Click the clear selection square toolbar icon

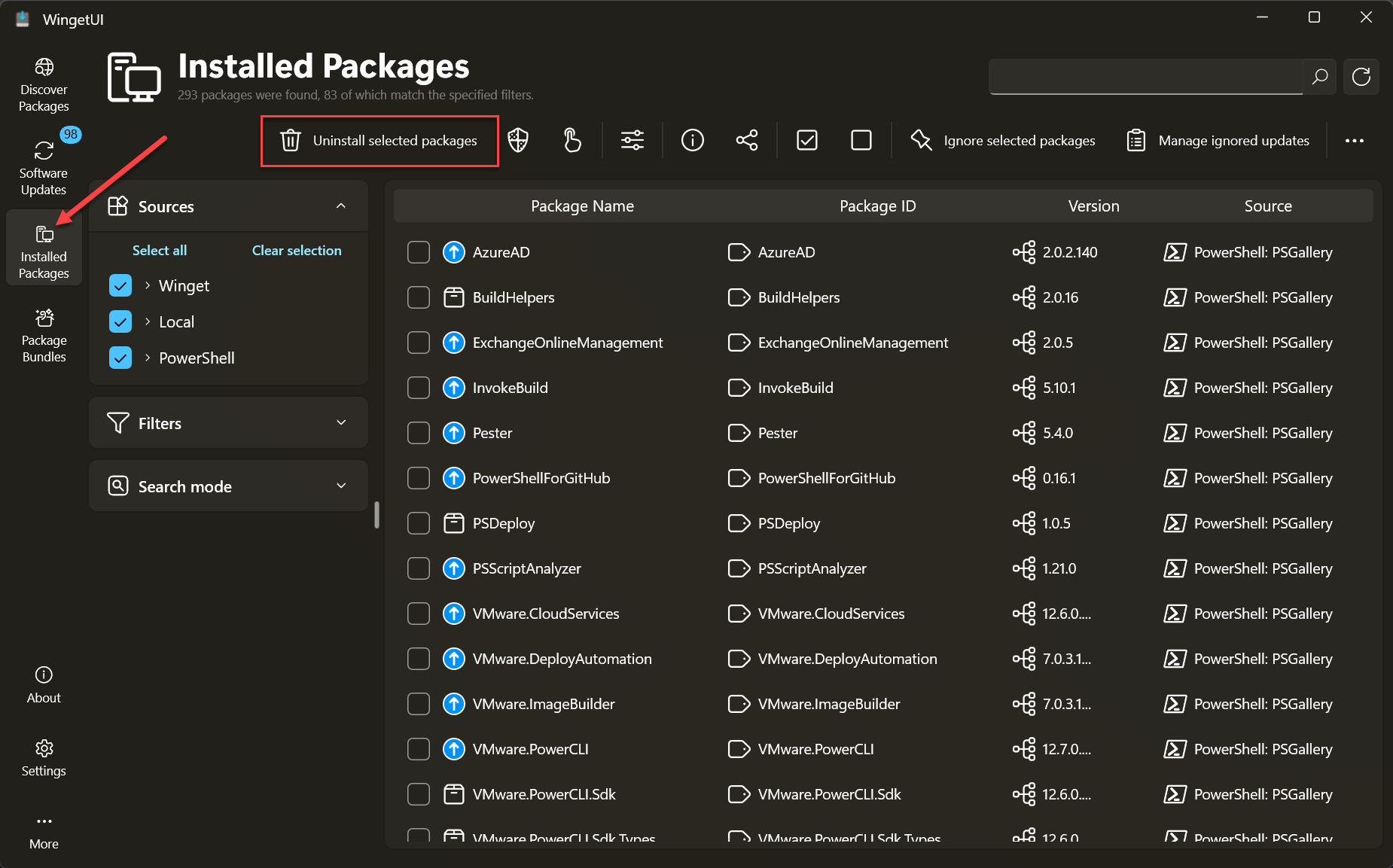[x=861, y=141]
